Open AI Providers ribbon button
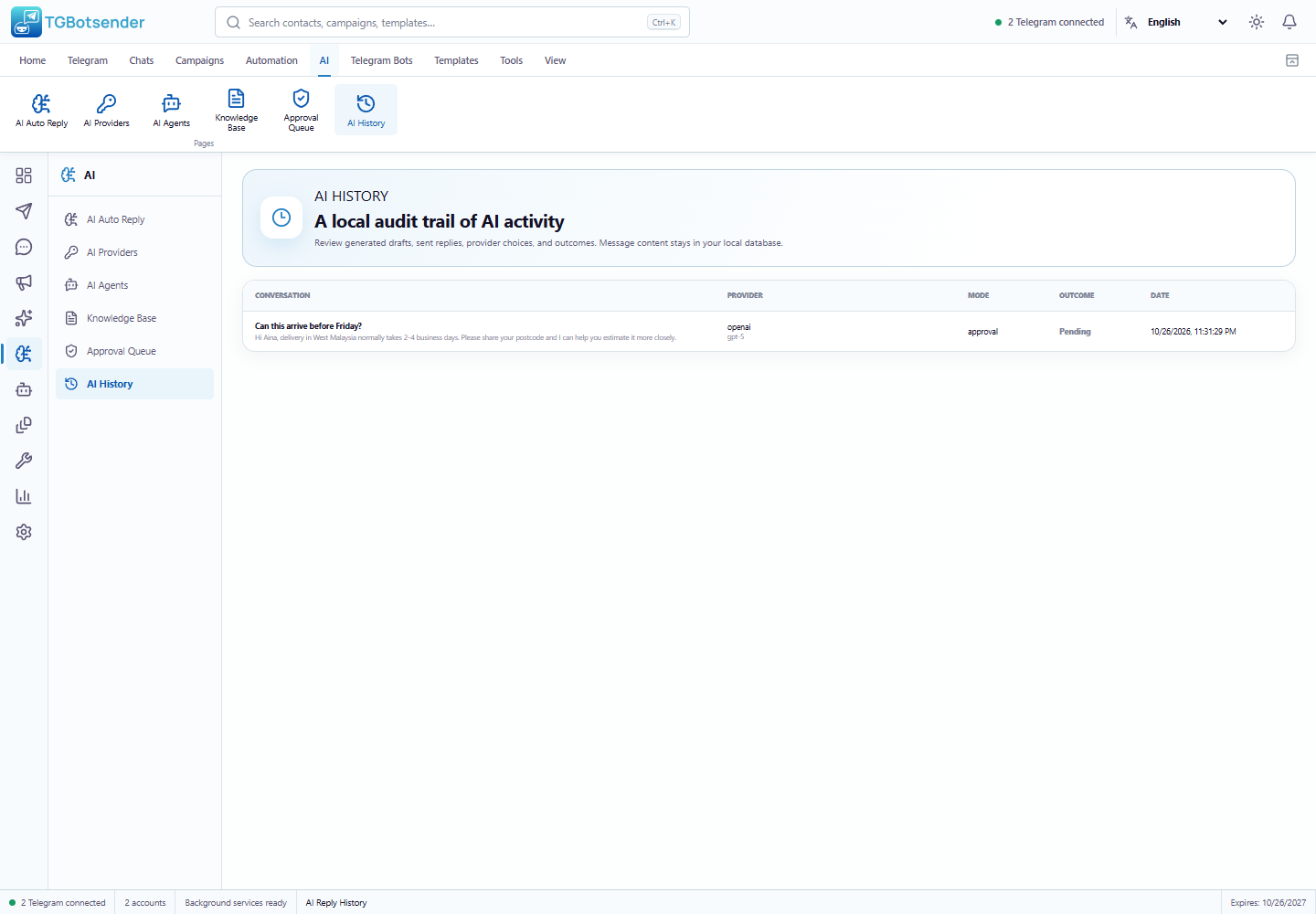 point(106,110)
